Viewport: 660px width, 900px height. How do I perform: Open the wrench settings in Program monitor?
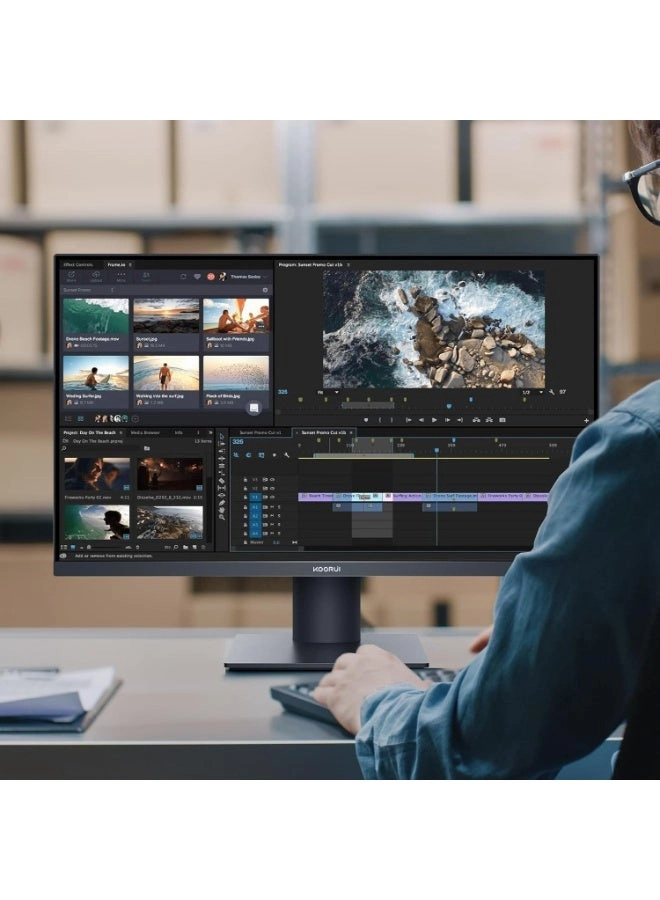click(551, 392)
